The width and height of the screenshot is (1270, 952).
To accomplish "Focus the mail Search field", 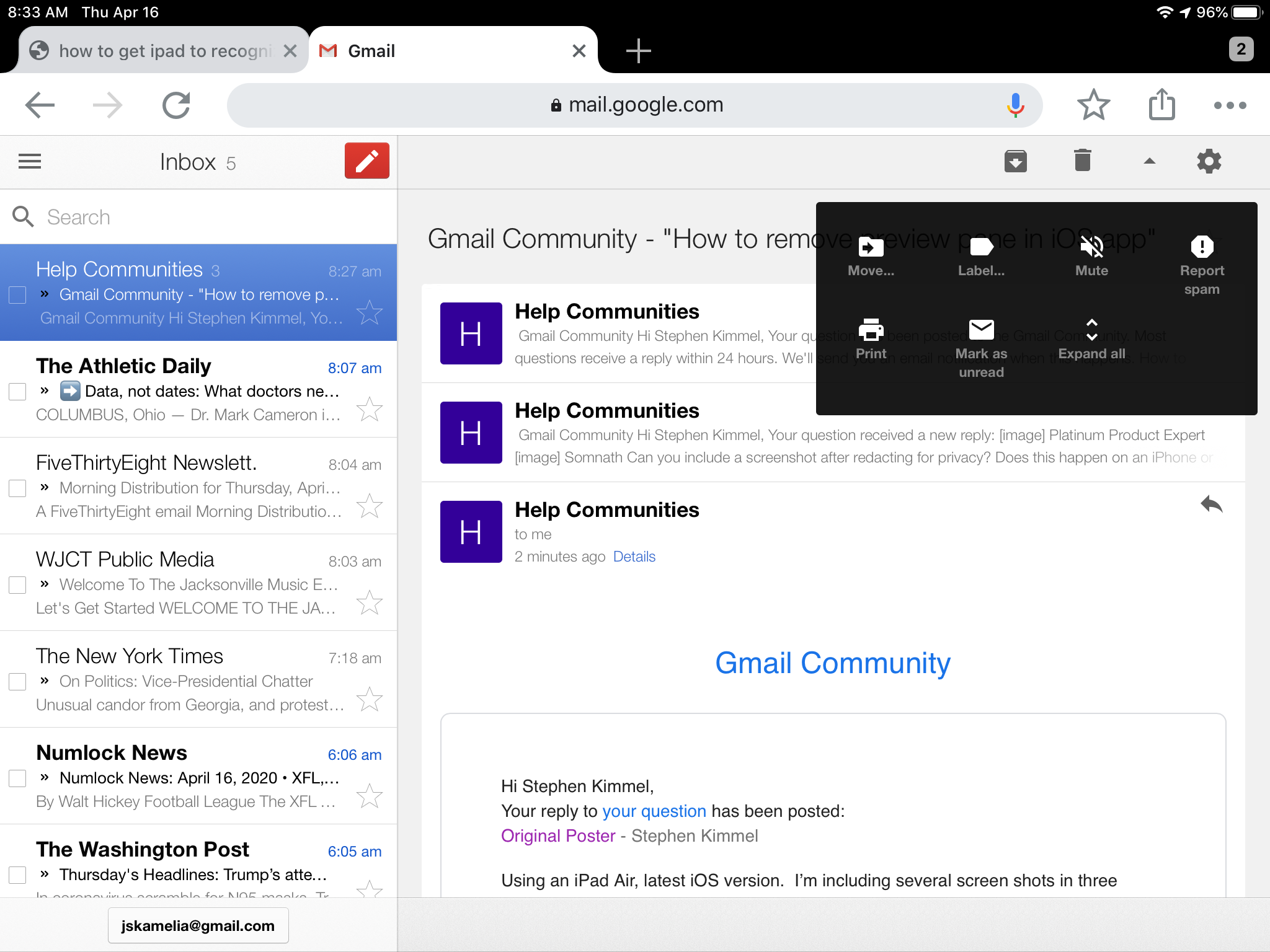I will pos(198,217).
